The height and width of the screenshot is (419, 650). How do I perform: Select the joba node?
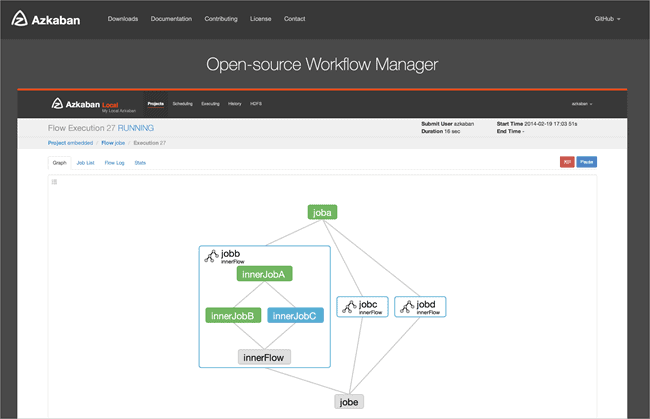(322, 212)
